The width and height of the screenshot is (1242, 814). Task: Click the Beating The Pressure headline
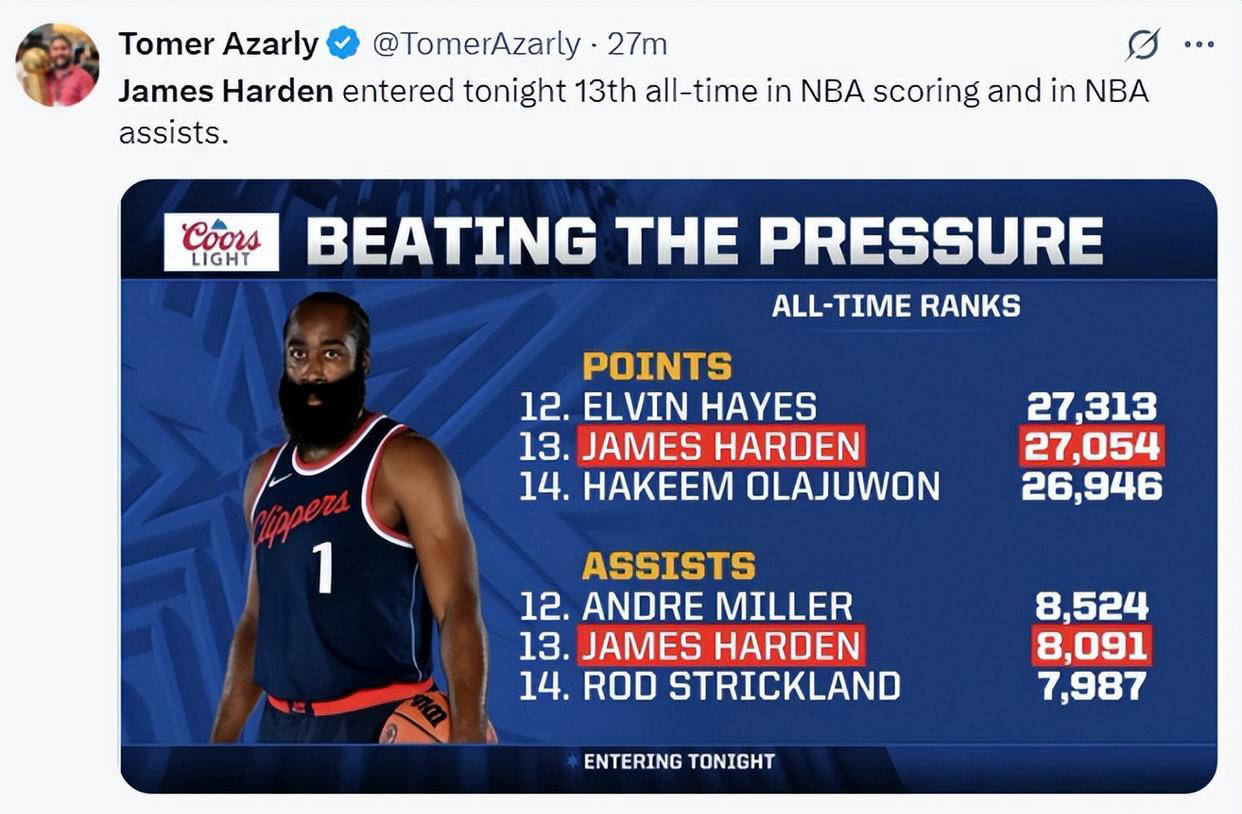tap(703, 241)
